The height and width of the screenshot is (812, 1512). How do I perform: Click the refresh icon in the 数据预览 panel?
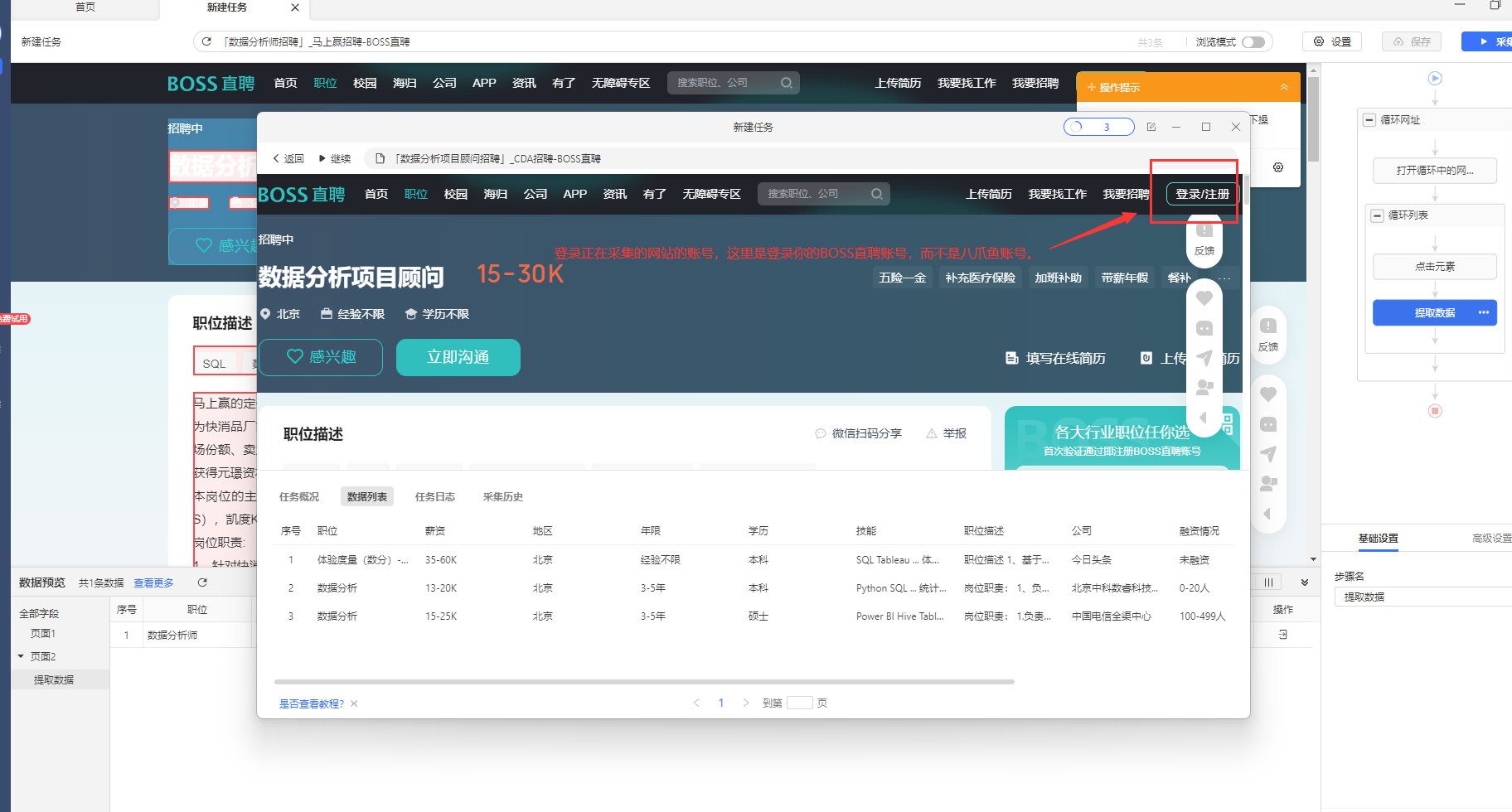(x=202, y=582)
